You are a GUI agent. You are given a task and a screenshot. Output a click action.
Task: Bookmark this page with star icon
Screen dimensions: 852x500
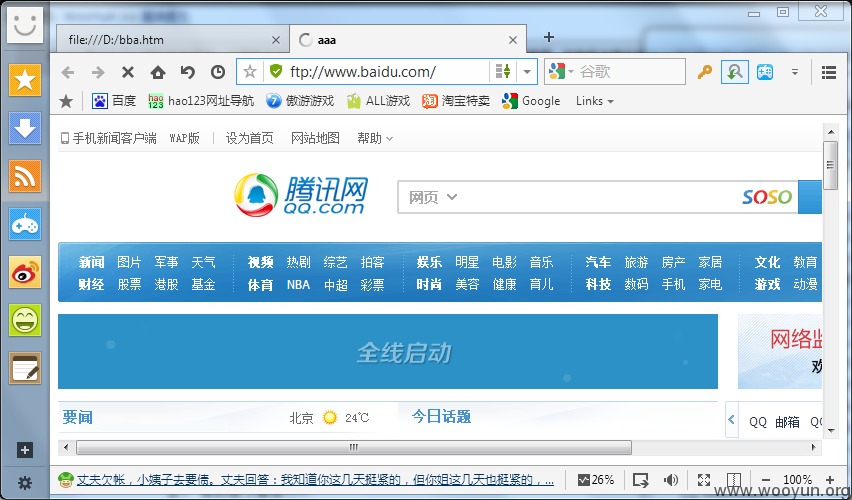click(x=250, y=71)
